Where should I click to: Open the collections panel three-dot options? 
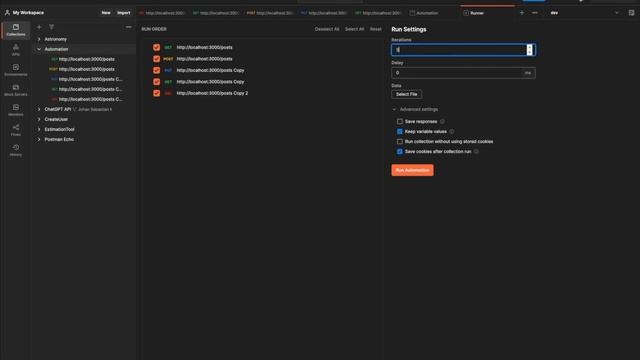tap(129, 27)
